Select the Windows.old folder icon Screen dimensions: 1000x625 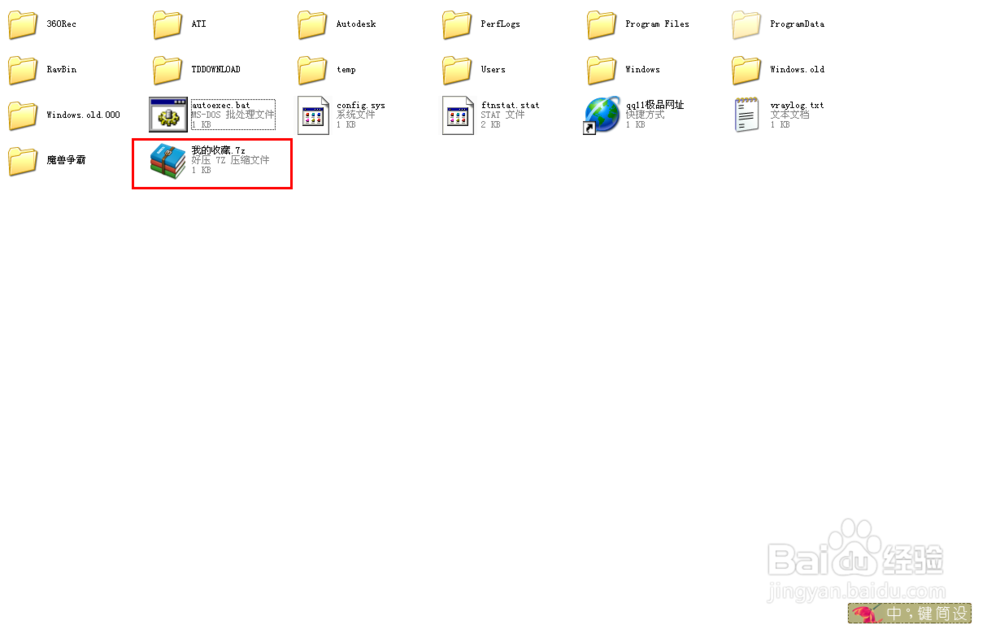tap(747, 70)
